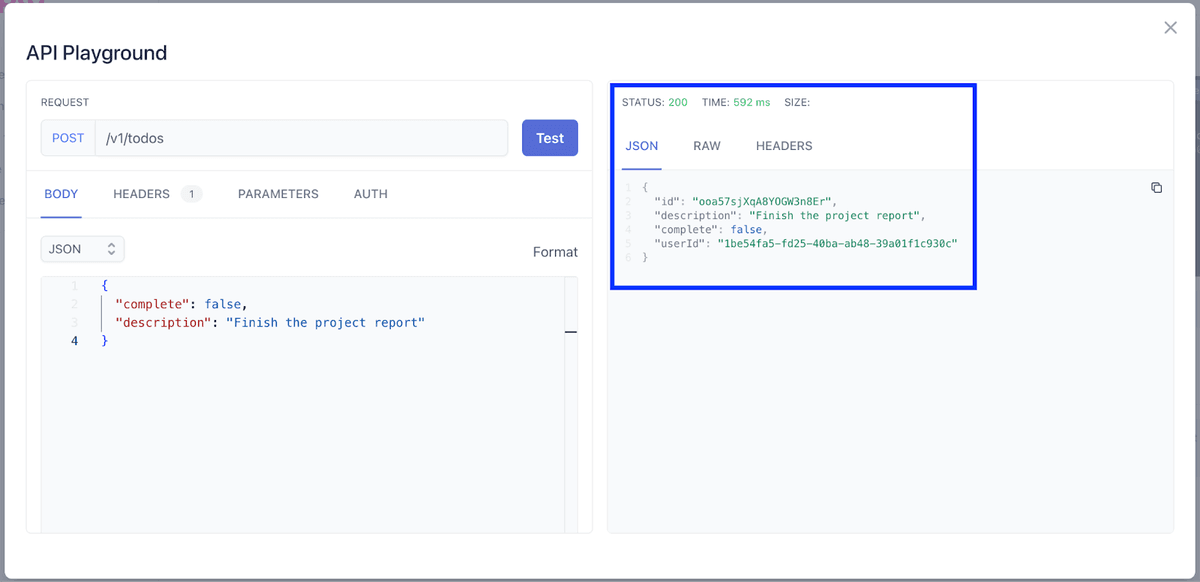Click the POST method label

click(x=67, y=137)
